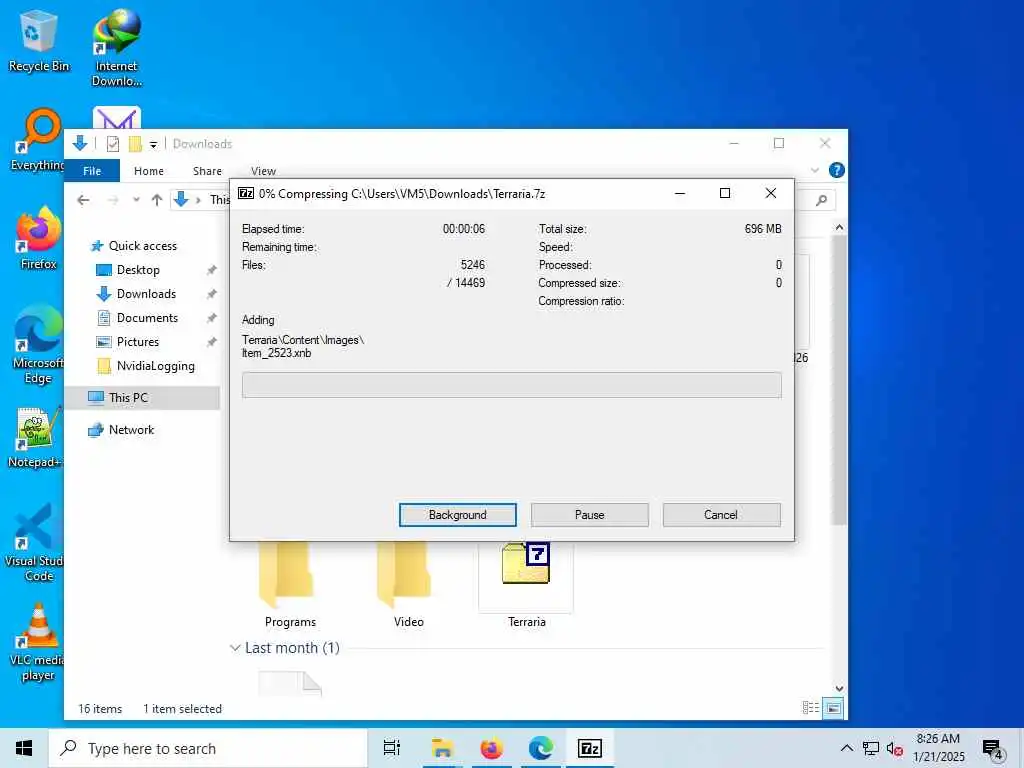Open Pictures in the navigation pane
The height and width of the screenshot is (768, 1024).
pyautogui.click(x=138, y=342)
